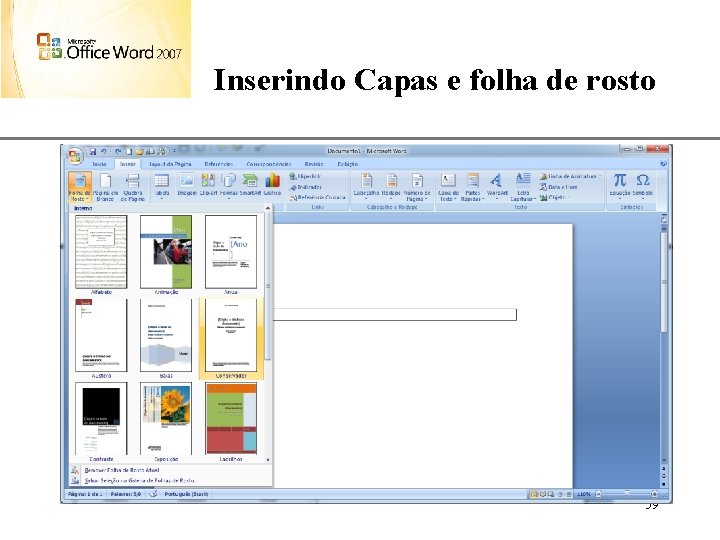Click the Português (Brasil) language indicator
This screenshot has width=720, height=540.
(186, 495)
